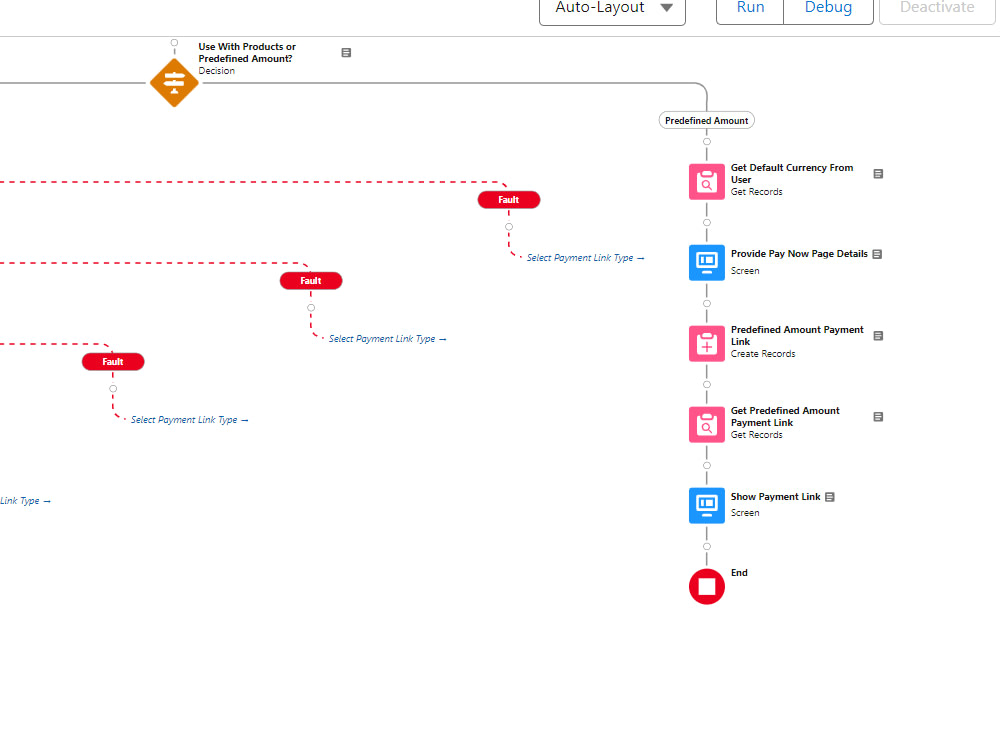Select the Get Default Currency From User element
Image resolution: width=1000 pixels, height=750 pixels.
pyautogui.click(x=707, y=182)
